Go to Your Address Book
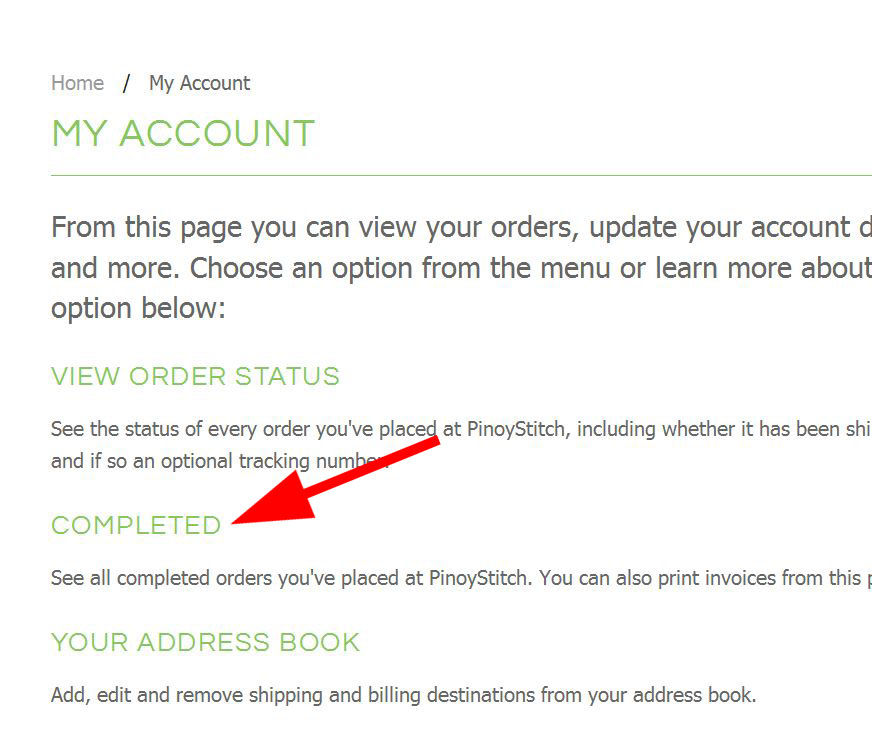Image resolution: width=872 pixels, height=730 pixels. pyautogui.click(x=205, y=642)
